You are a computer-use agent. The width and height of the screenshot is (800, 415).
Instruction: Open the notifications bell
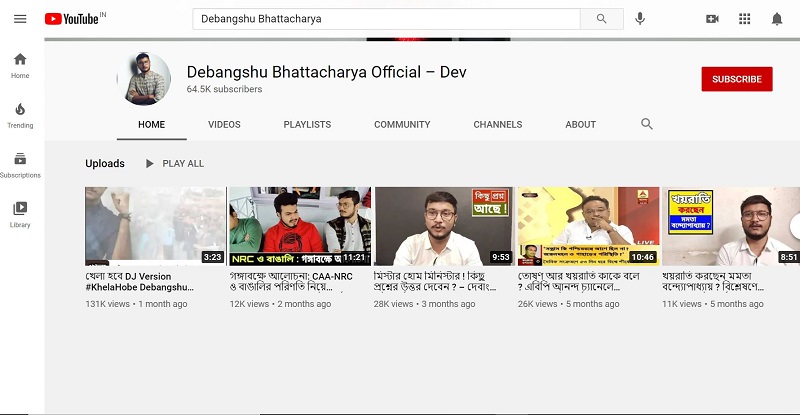tap(777, 19)
